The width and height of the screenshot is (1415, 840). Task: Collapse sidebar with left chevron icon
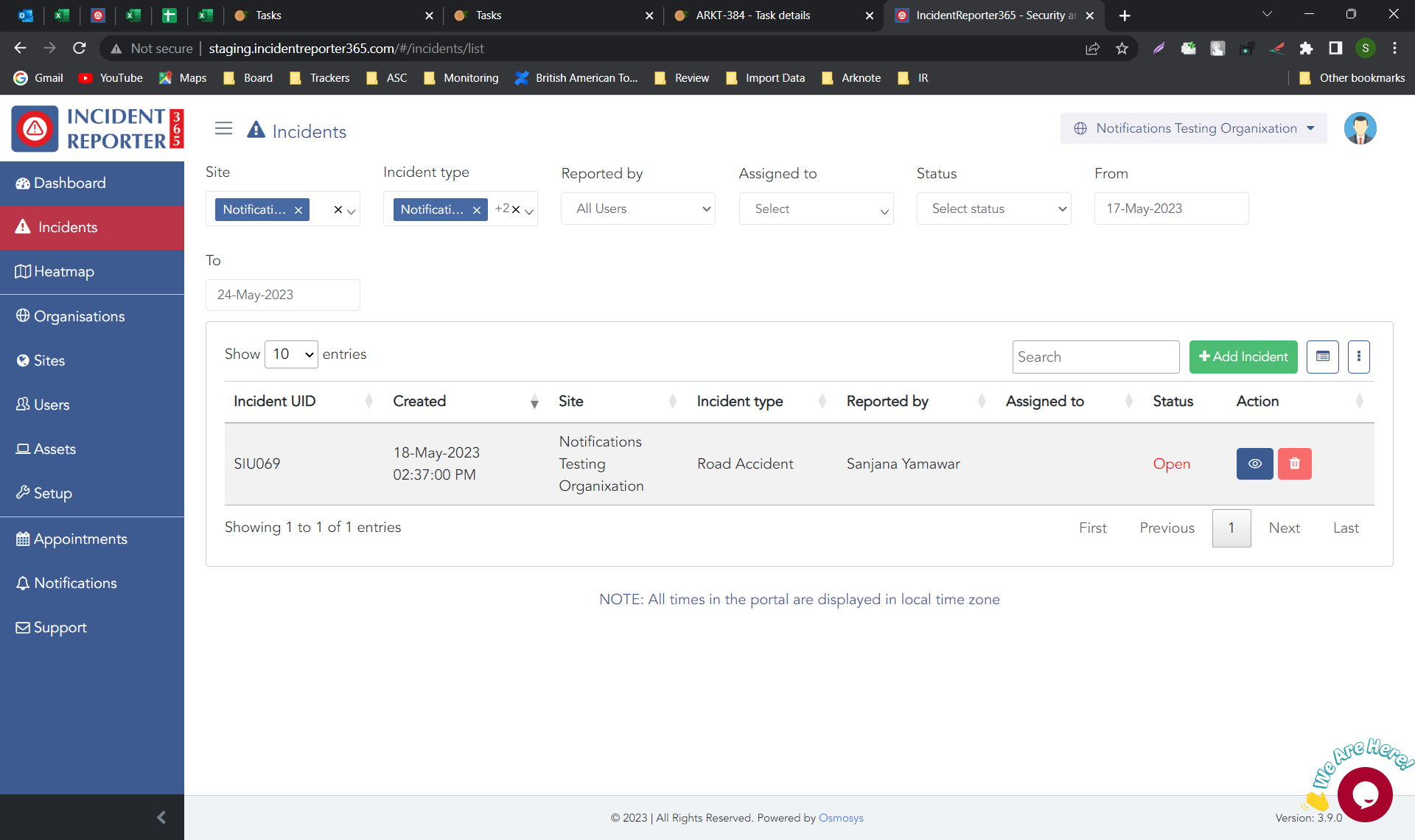tap(161, 817)
